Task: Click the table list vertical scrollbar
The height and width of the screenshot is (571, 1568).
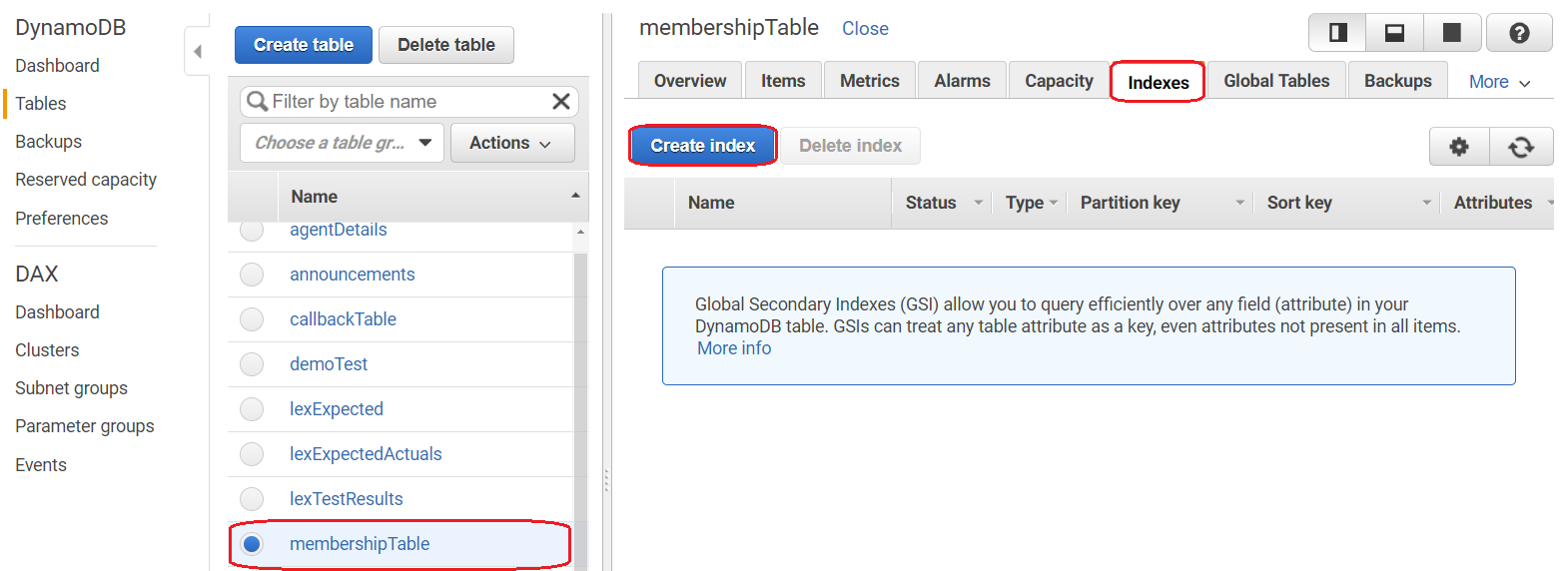Action: click(x=580, y=399)
